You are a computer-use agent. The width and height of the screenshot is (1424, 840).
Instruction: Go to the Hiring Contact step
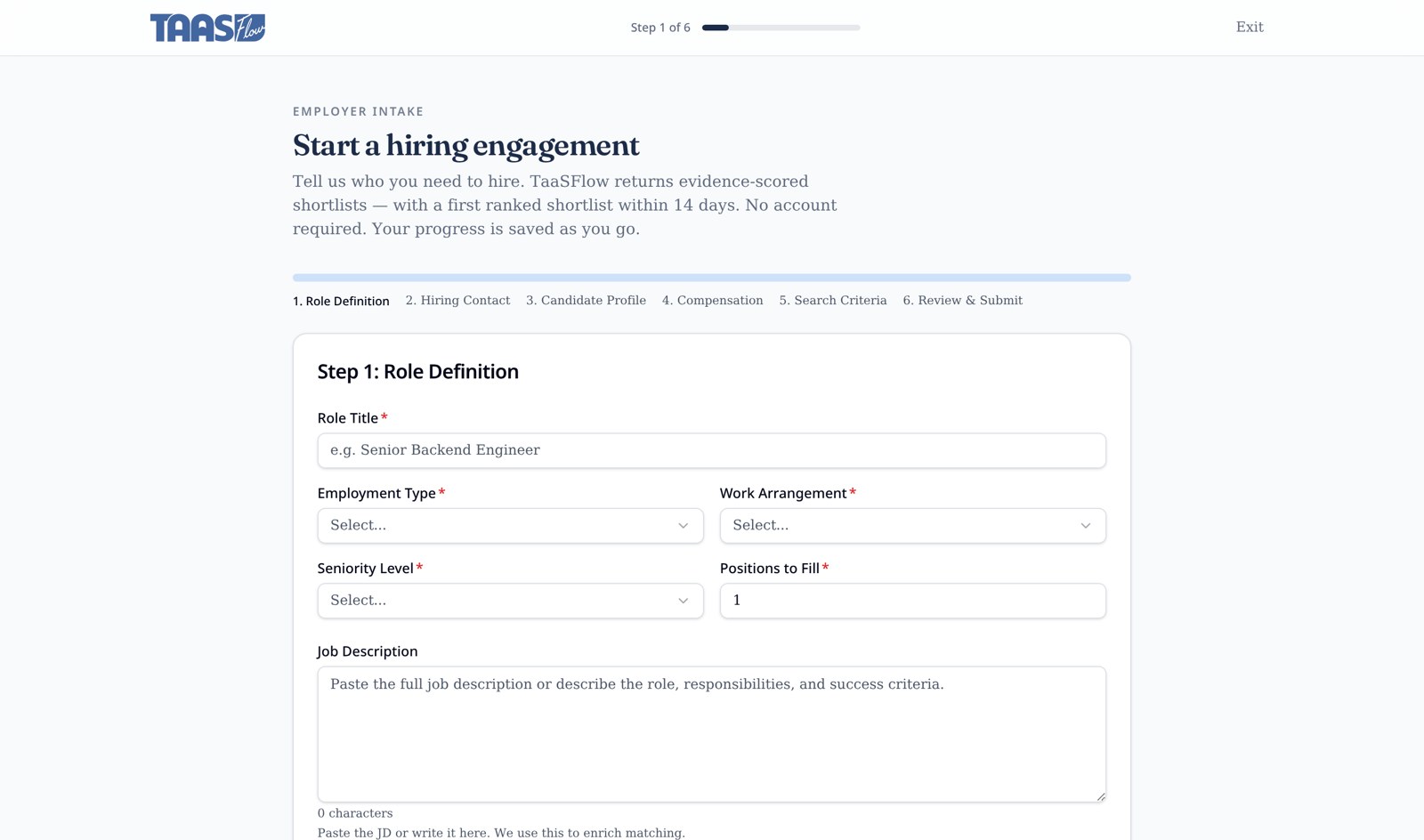coord(457,301)
